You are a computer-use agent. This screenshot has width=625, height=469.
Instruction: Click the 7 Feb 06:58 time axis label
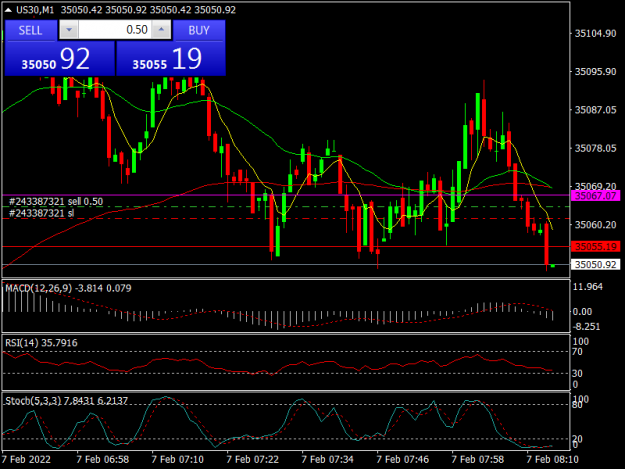(x=103, y=459)
